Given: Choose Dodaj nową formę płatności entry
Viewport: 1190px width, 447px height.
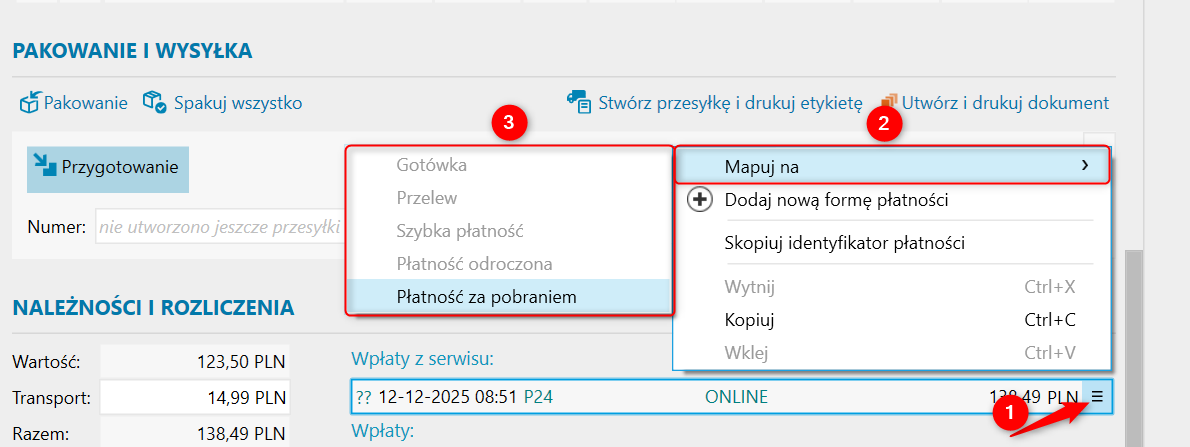Looking at the screenshot, I should tap(836, 201).
